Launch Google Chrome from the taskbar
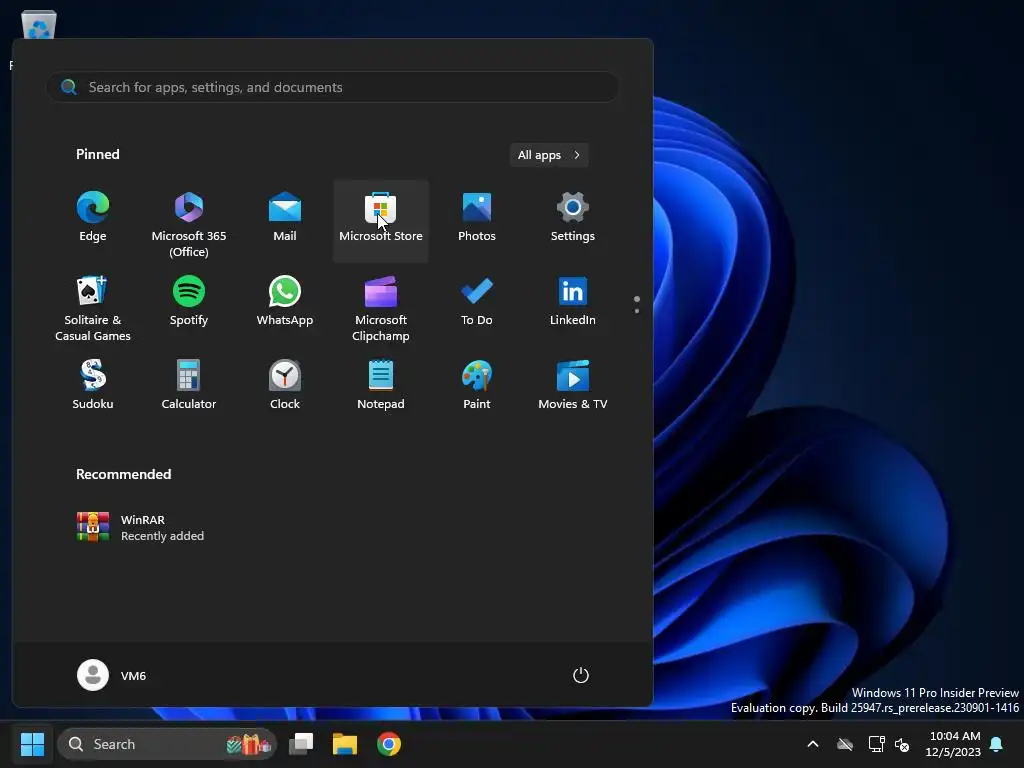This screenshot has width=1024, height=768. click(x=389, y=744)
